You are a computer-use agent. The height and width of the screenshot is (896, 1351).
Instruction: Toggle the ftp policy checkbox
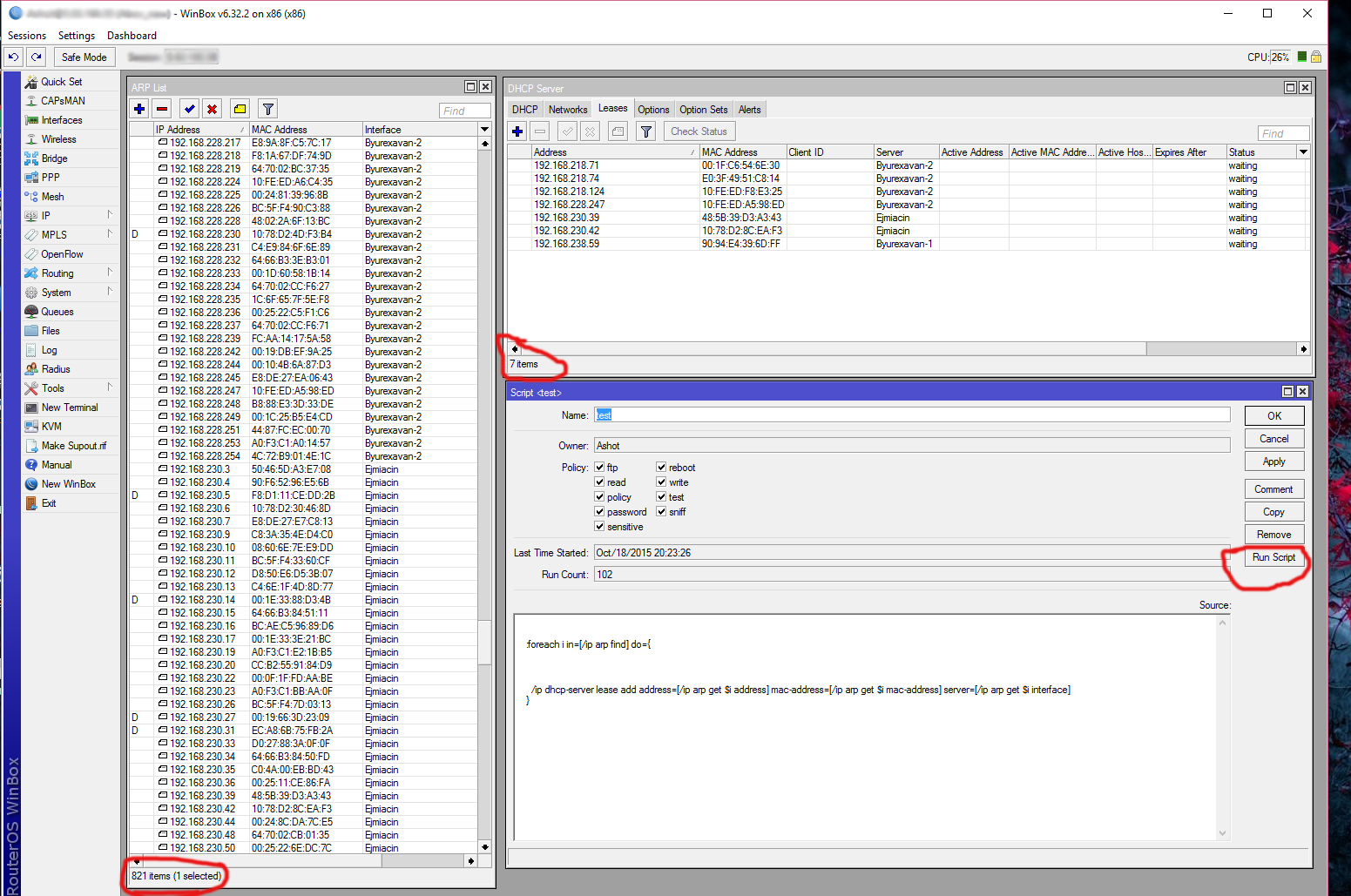[x=599, y=467]
